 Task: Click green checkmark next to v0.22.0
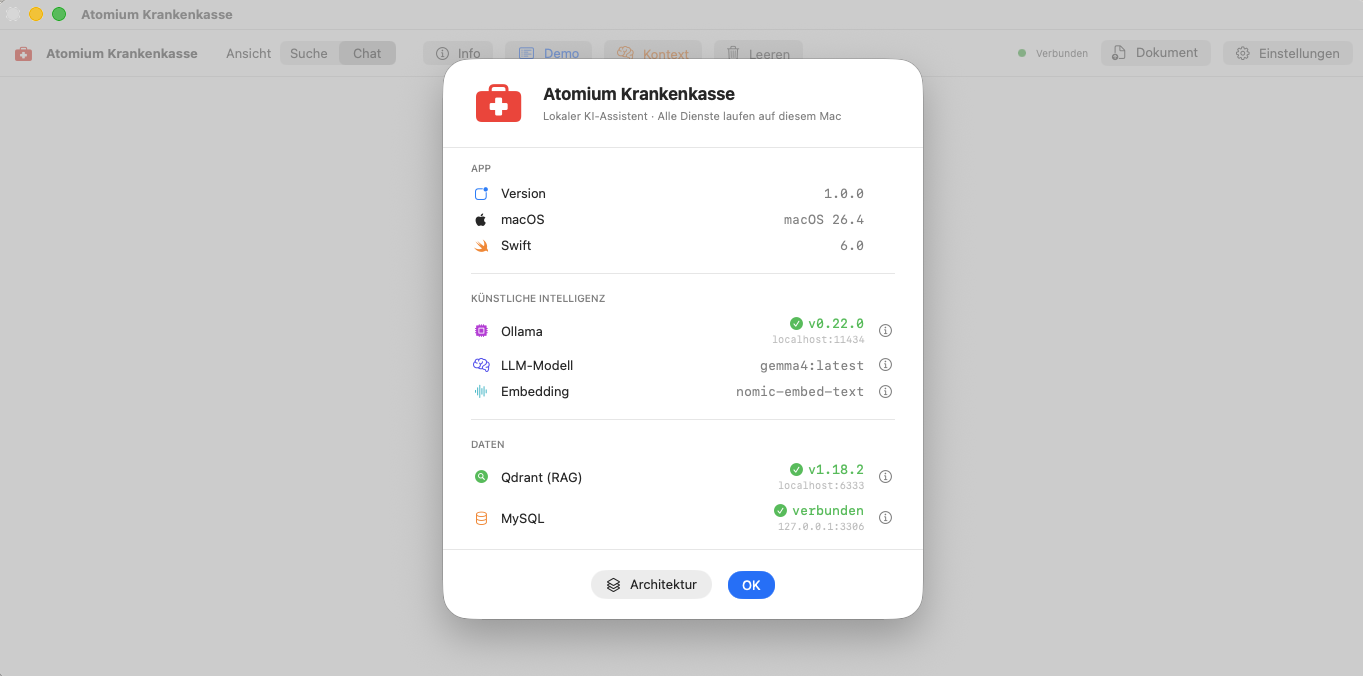pos(796,323)
